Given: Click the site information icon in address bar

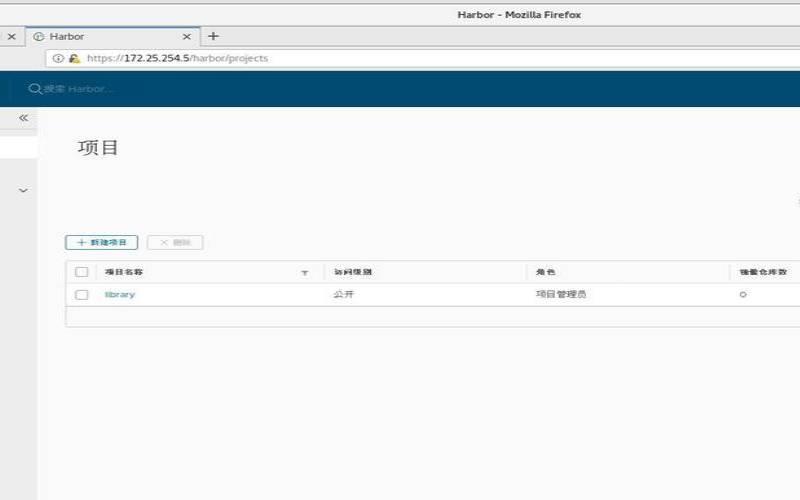Looking at the screenshot, I should point(58,58).
